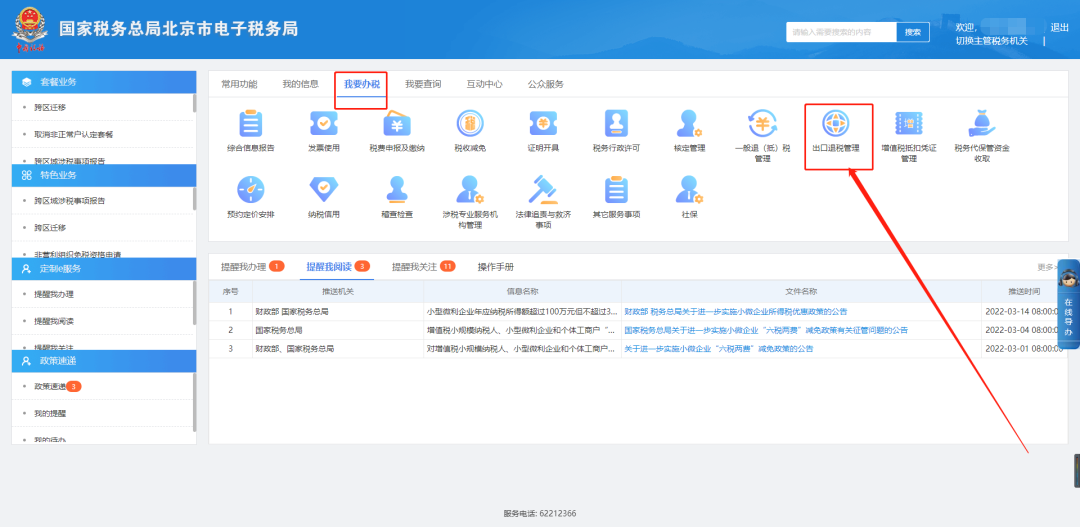Open 社保 icon
Image resolution: width=1080 pixels, height=527 pixels.
689,190
